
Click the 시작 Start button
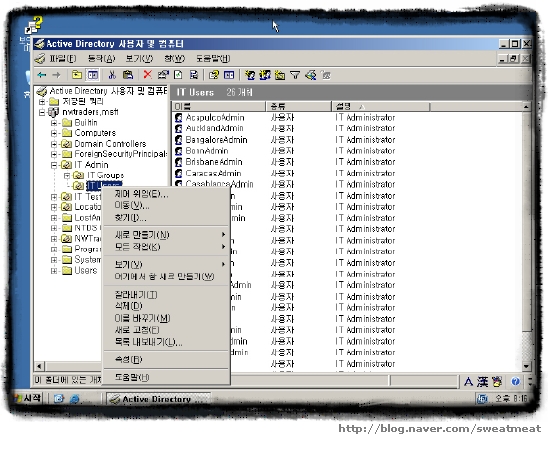(x=27, y=398)
